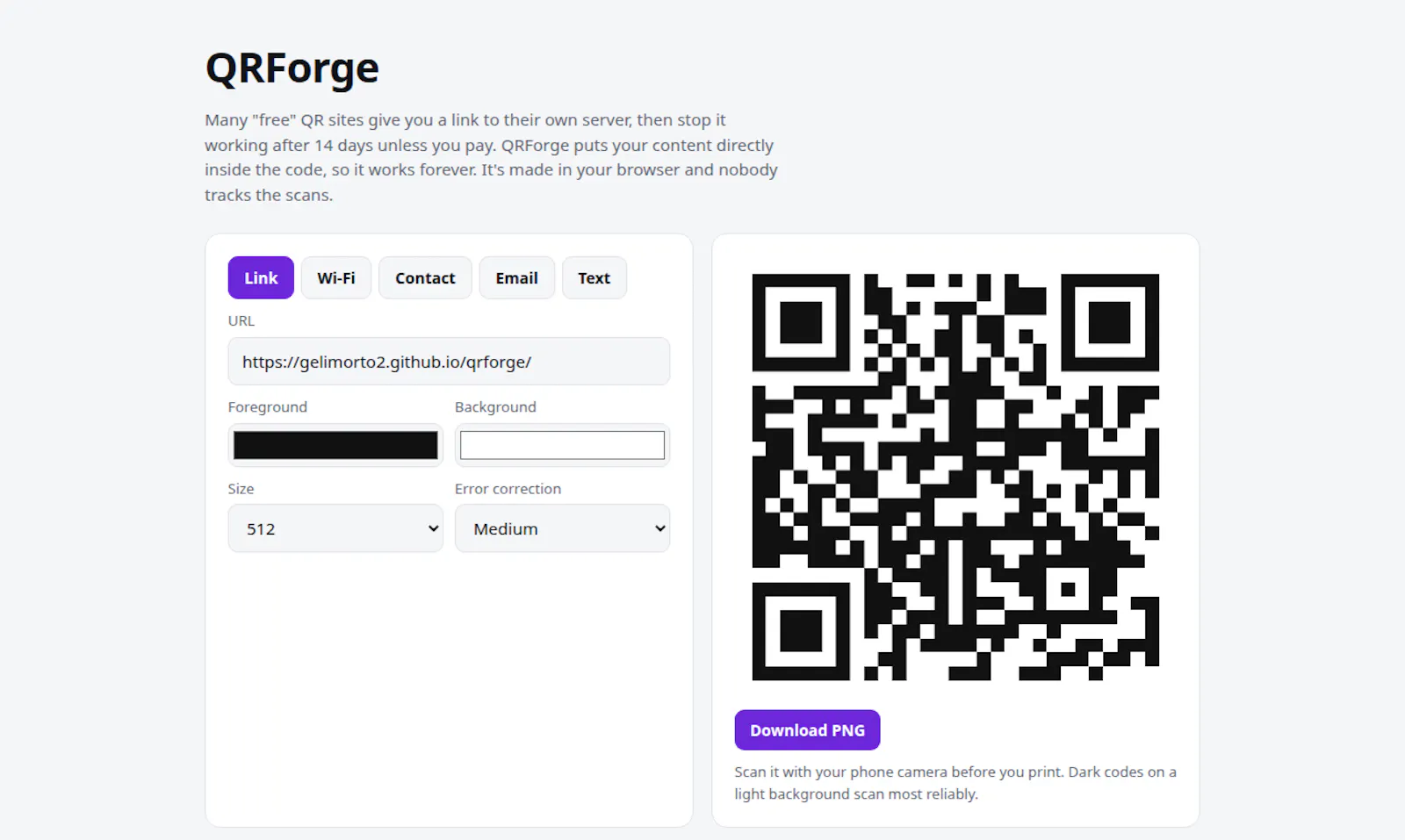Click the intro paragraph about free QR sites
The width and height of the screenshot is (1405, 840).
pos(492,158)
